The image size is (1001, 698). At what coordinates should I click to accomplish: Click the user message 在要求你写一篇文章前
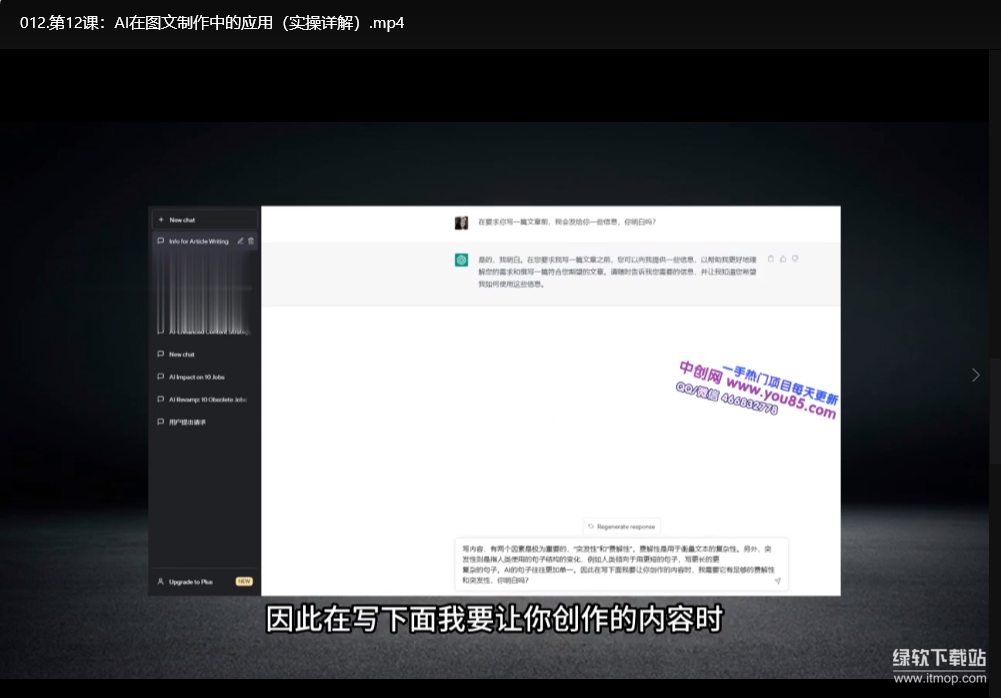[567, 222]
